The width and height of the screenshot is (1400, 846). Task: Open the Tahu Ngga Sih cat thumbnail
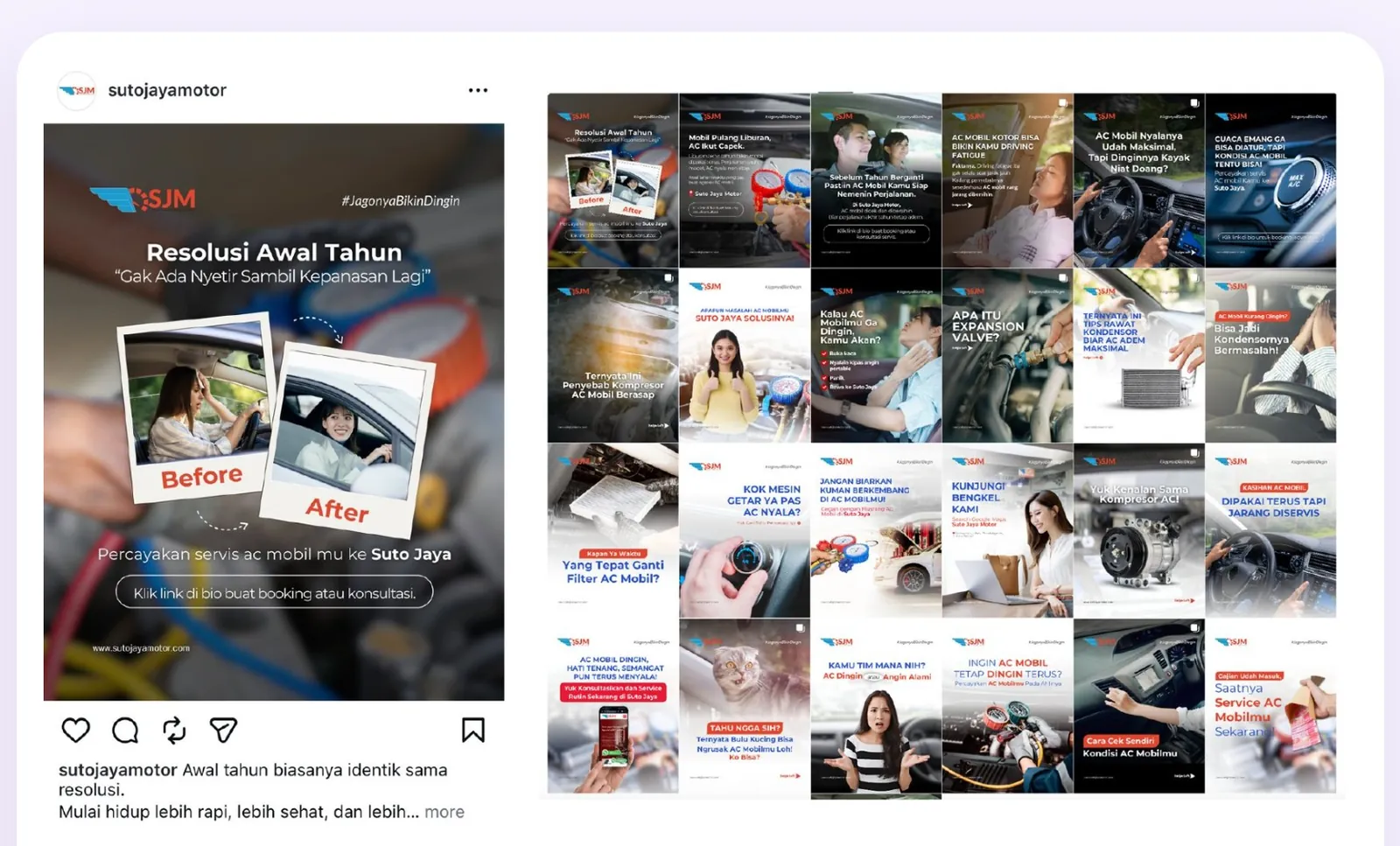tap(745, 706)
